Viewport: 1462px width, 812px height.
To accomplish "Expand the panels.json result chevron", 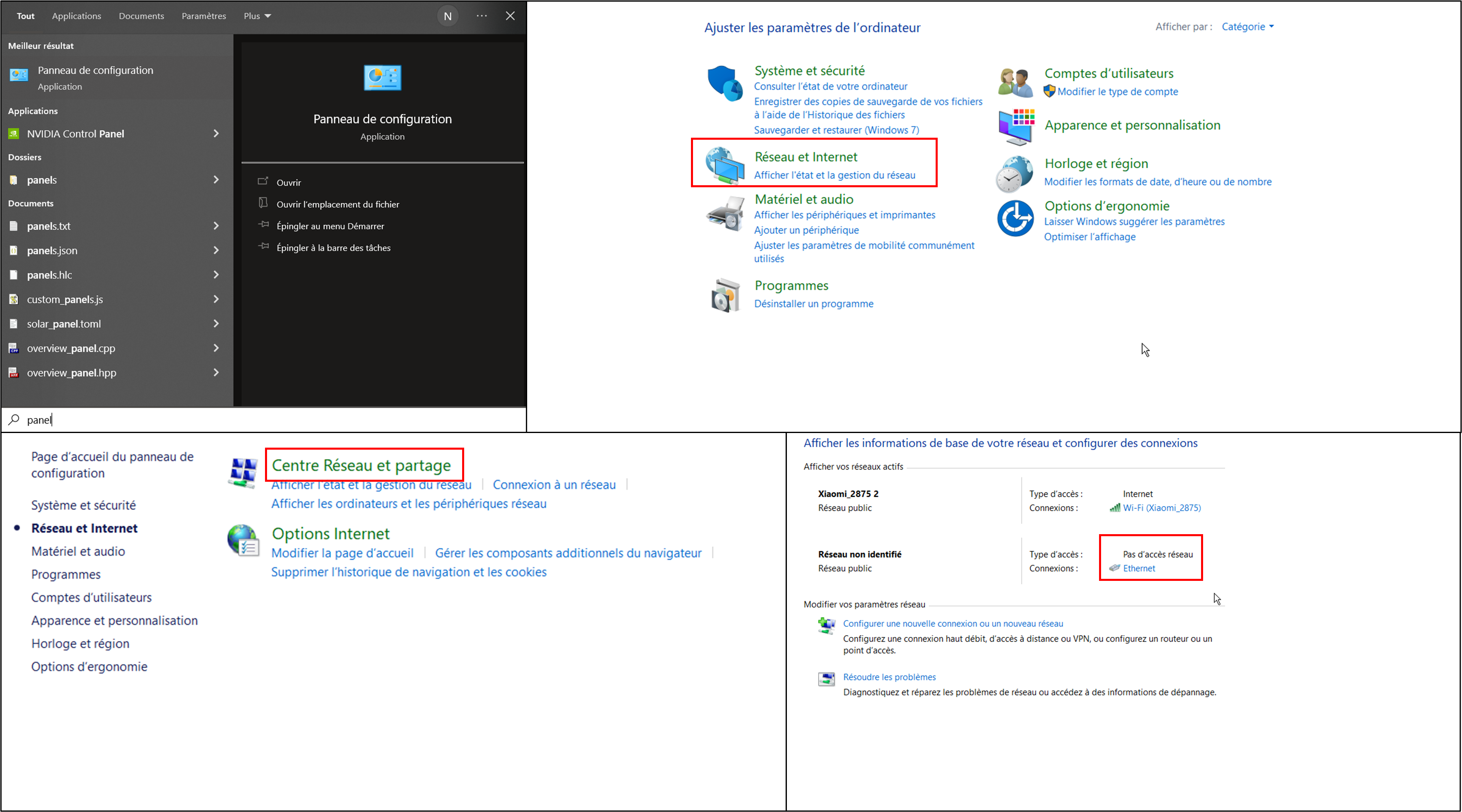I will click(216, 250).
